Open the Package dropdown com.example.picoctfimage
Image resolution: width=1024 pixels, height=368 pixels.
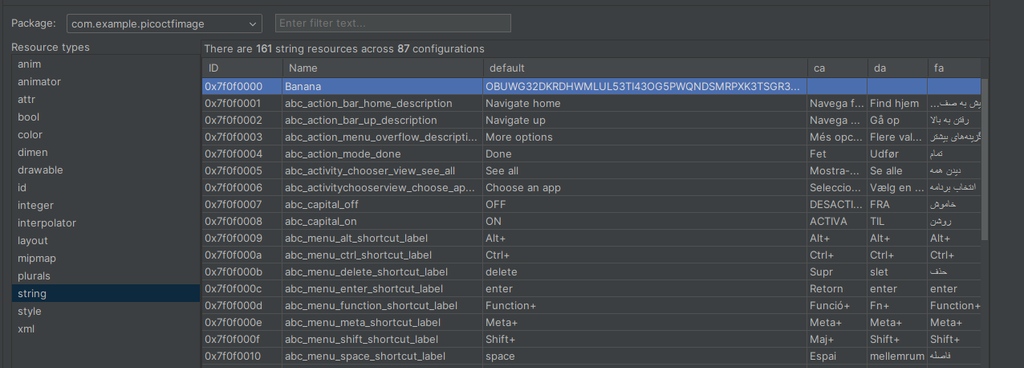[x=164, y=23]
